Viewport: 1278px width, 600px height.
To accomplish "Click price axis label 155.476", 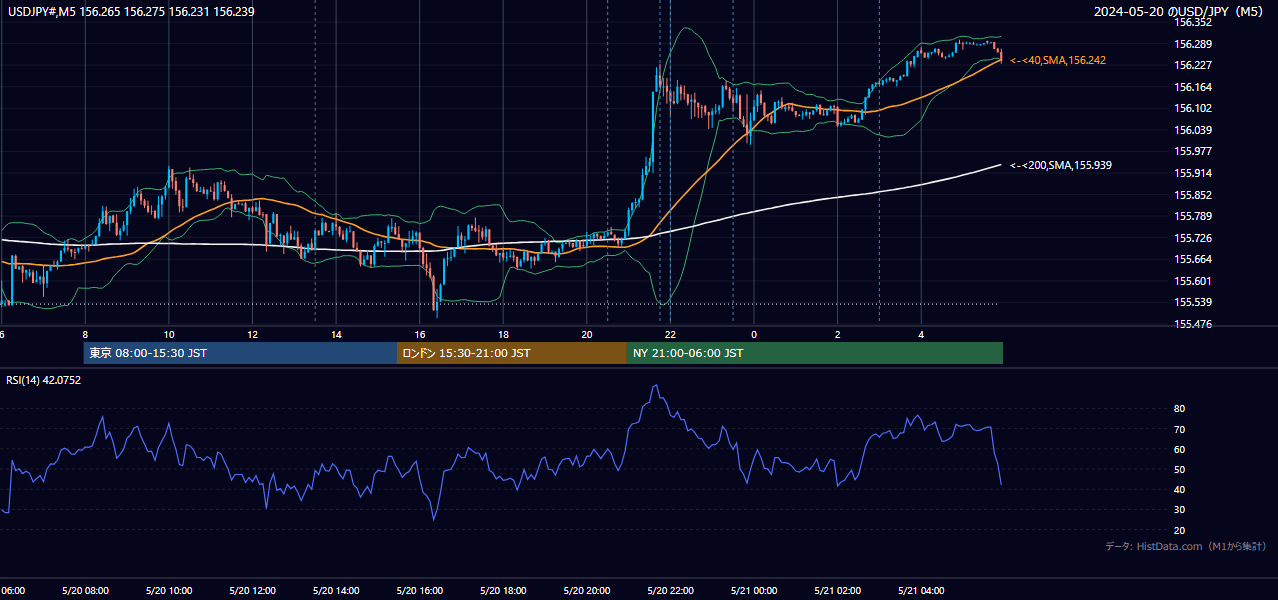I will pos(1193,324).
